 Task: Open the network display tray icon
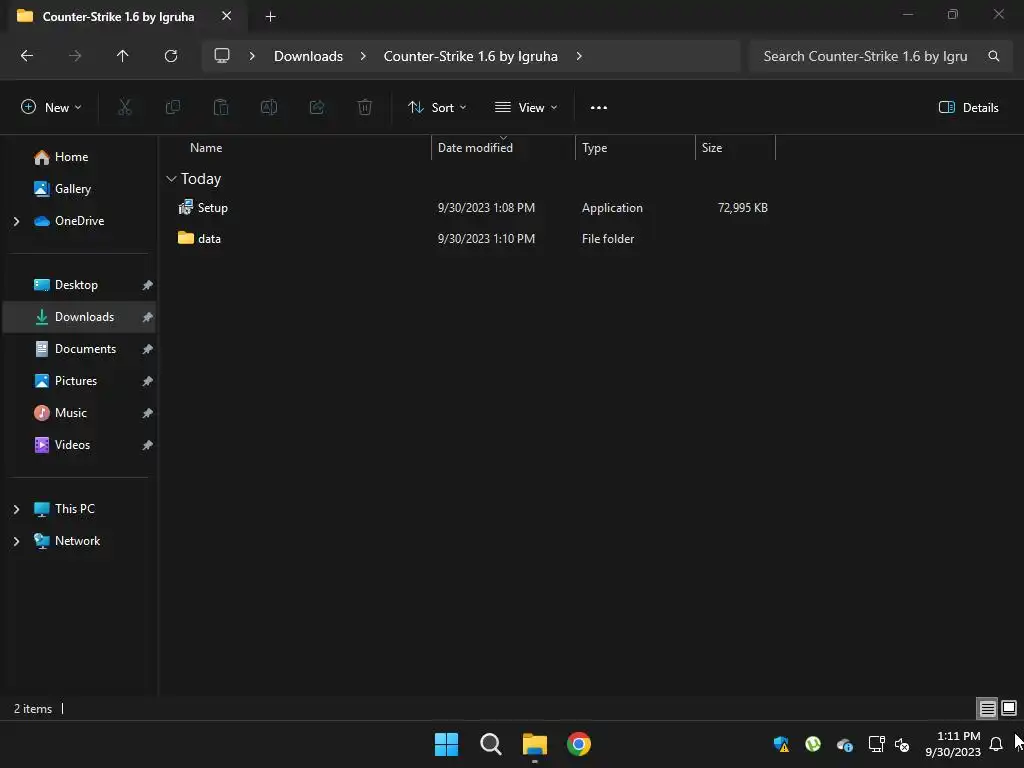coord(876,744)
